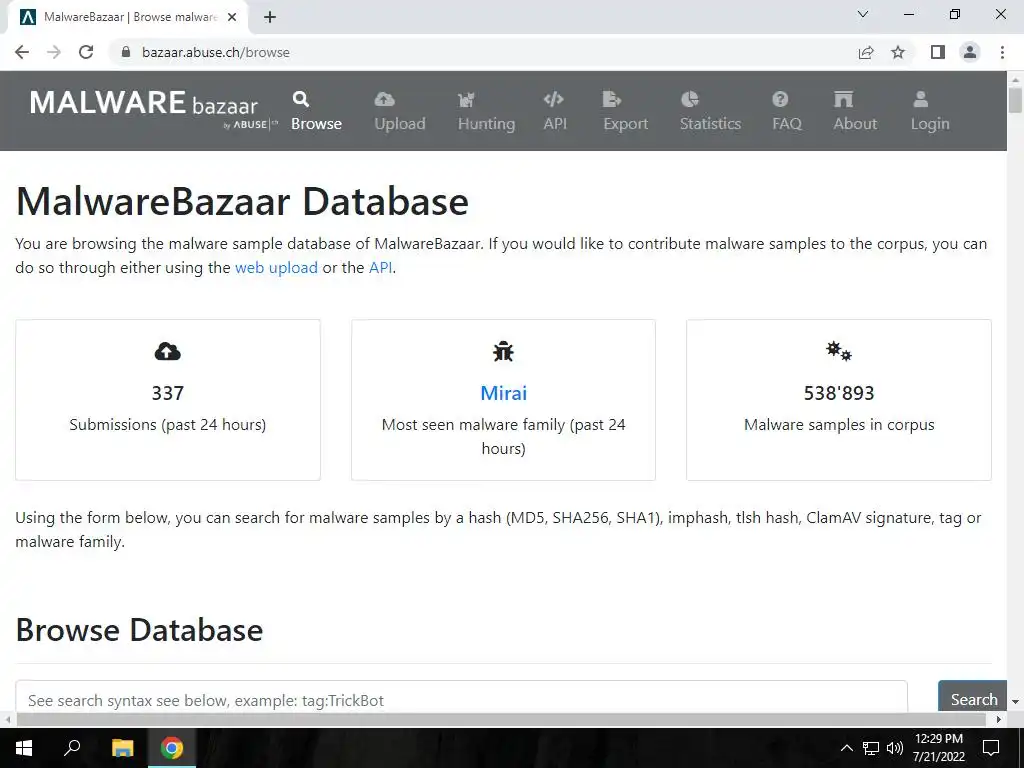Open the notification center icon
This screenshot has height=768, width=1024.
pos(991,748)
